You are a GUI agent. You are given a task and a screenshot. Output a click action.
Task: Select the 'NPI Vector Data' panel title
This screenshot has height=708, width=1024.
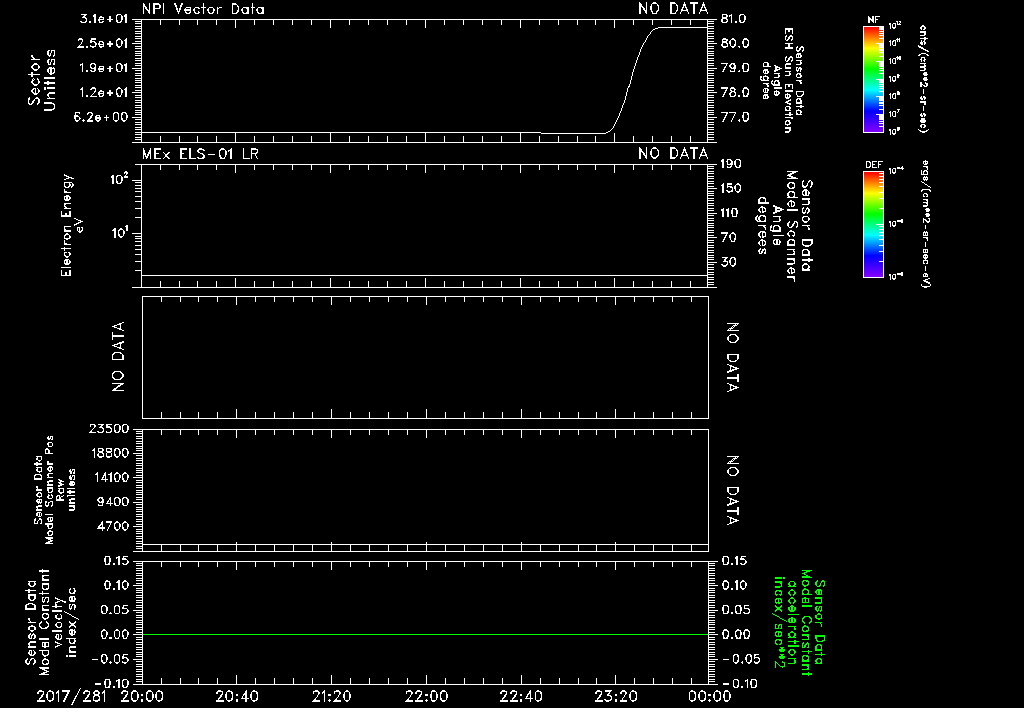[x=203, y=9]
